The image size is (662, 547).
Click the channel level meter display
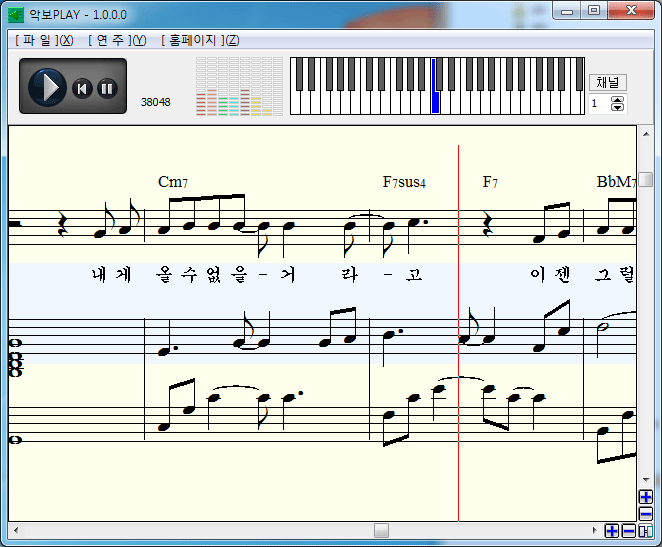click(x=239, y=86)
